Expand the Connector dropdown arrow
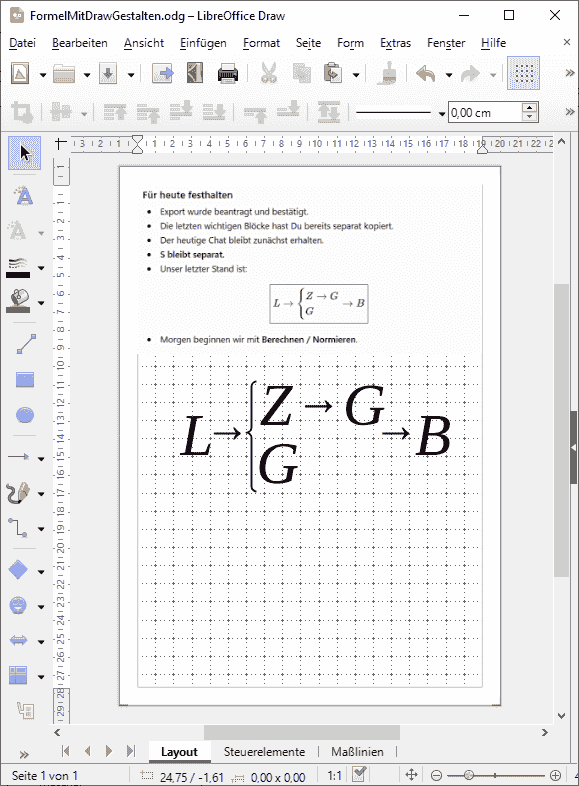 point(41,529)
